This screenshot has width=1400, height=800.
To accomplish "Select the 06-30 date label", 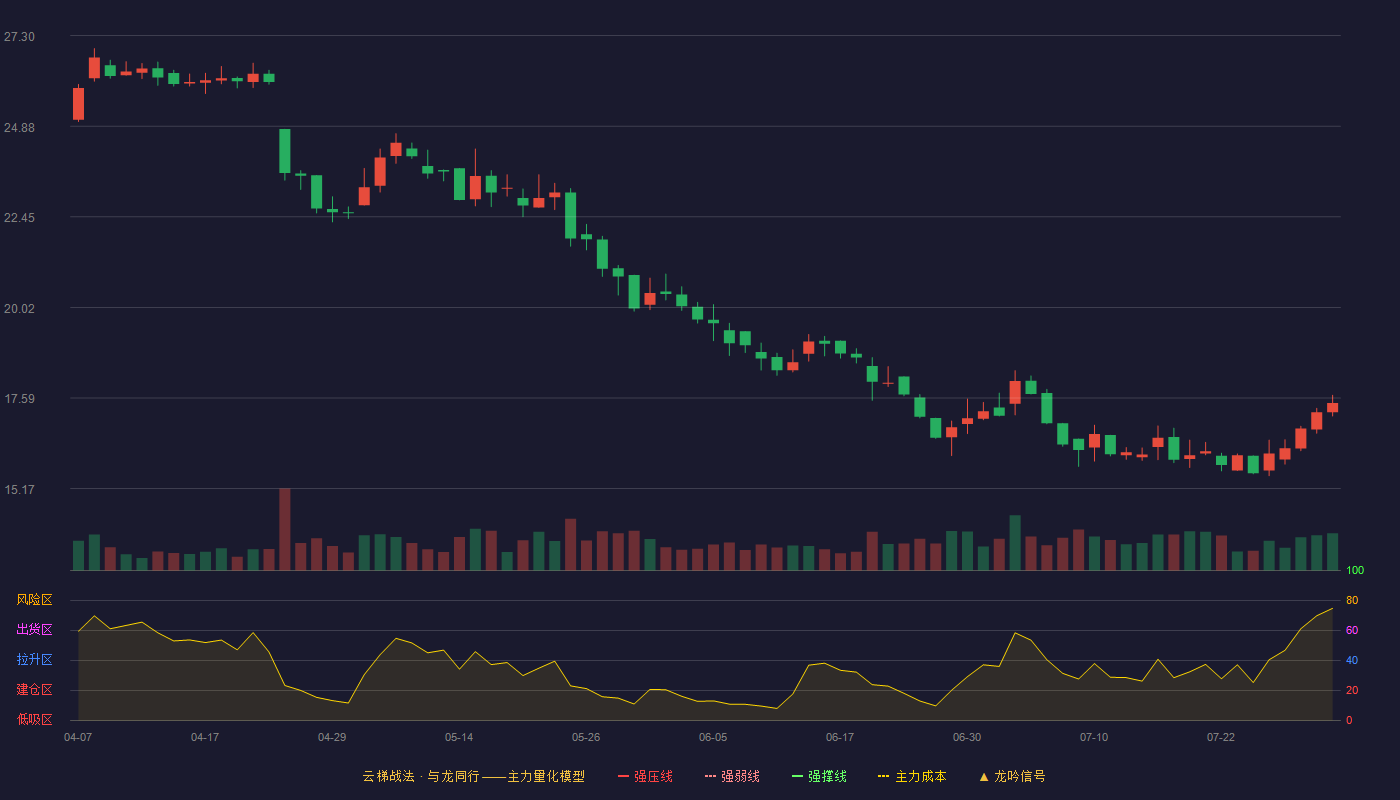I will click(x=967, y=737).
